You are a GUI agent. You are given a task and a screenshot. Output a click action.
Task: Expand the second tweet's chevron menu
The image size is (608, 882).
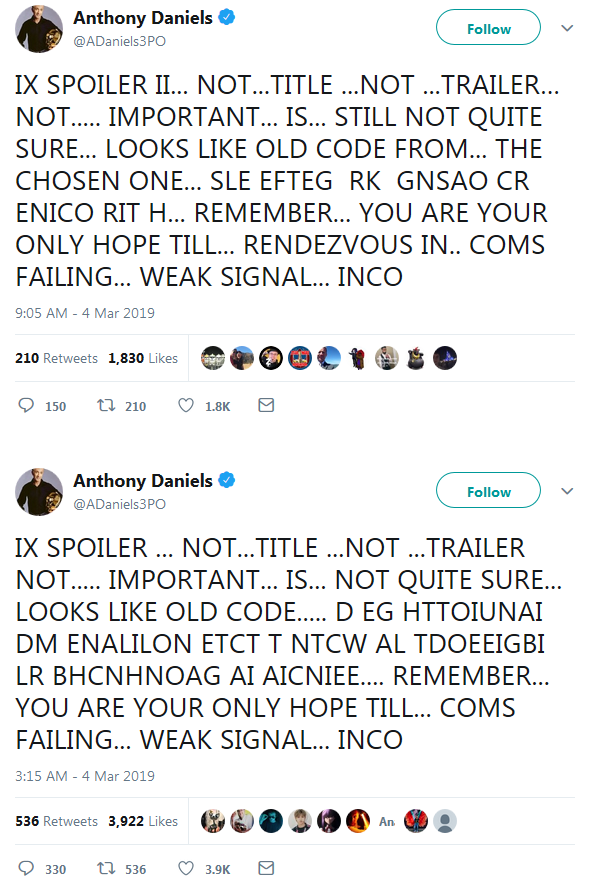pyautogui.click(x=567, y=491)
